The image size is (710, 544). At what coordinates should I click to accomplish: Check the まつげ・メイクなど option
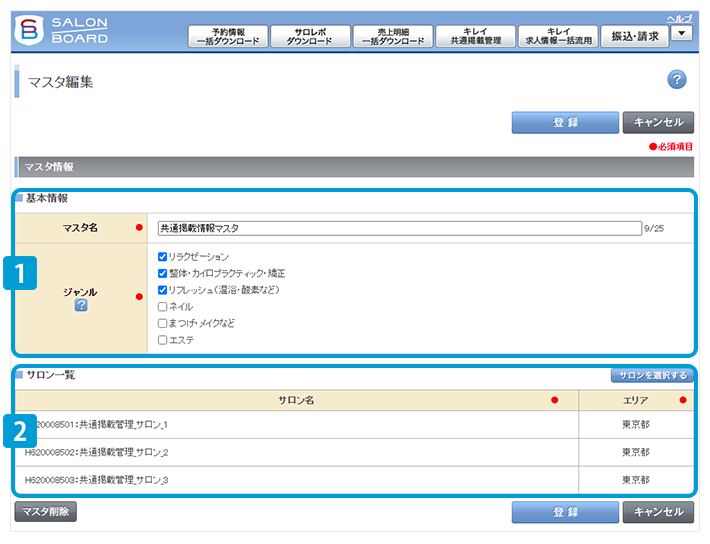[163, 323]
